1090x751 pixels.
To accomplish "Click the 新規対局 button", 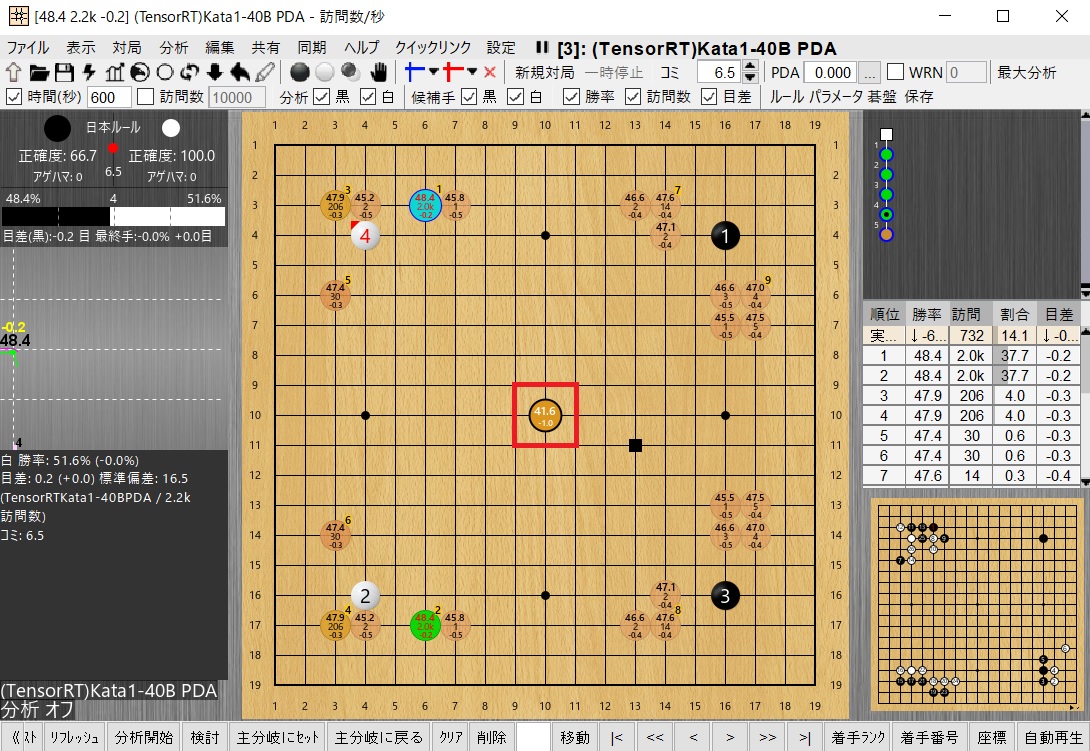I will tap(544, 72).
